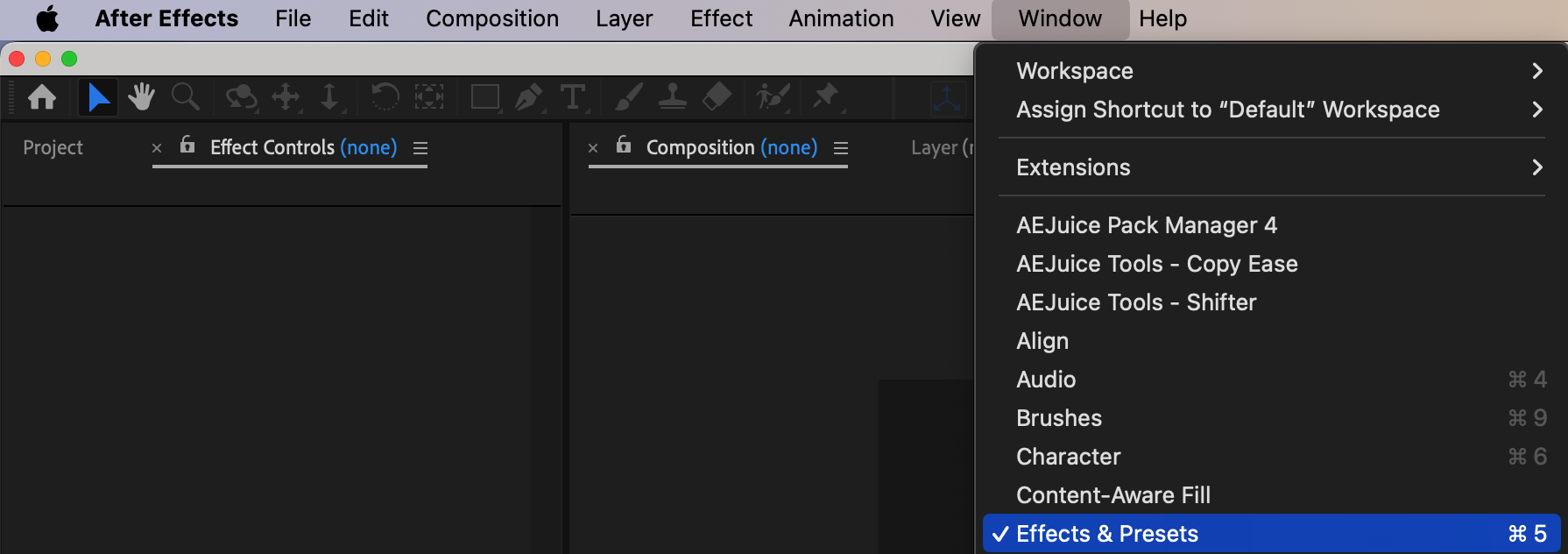Open the Effect Controls panel menu
Screen dimensions: 1568x554
(x=420, y=148)
